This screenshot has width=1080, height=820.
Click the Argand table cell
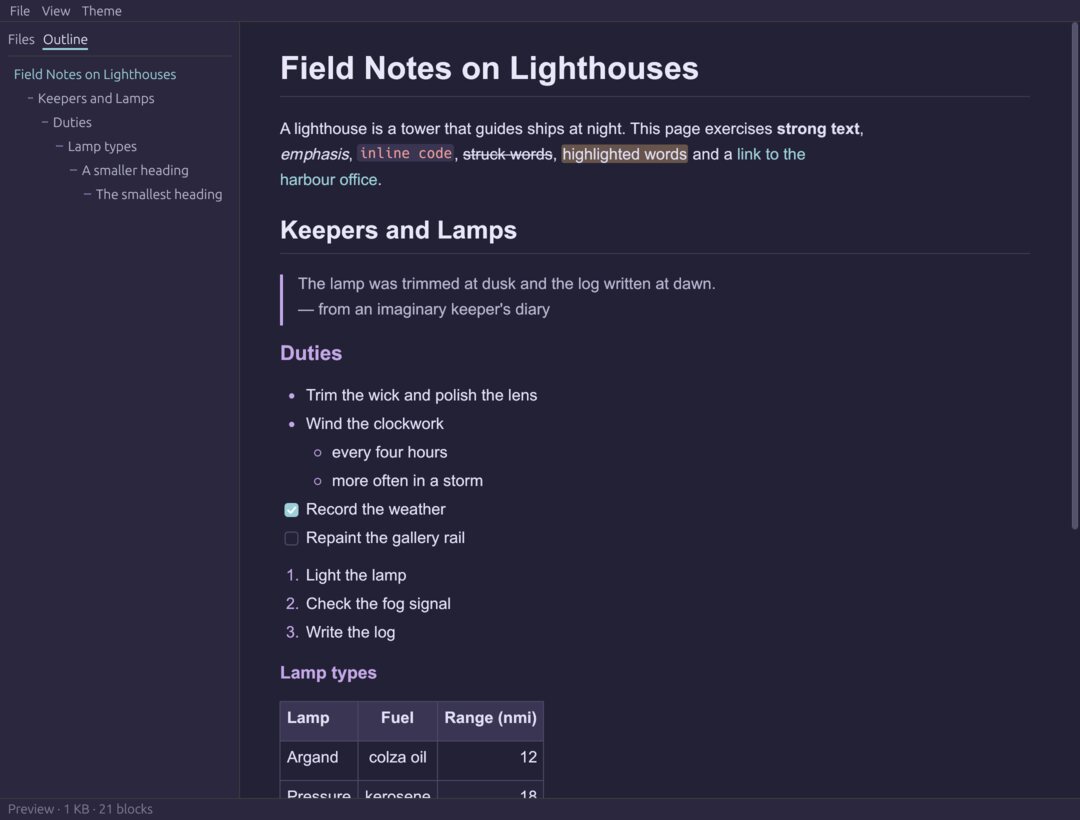tap(319, 760)
